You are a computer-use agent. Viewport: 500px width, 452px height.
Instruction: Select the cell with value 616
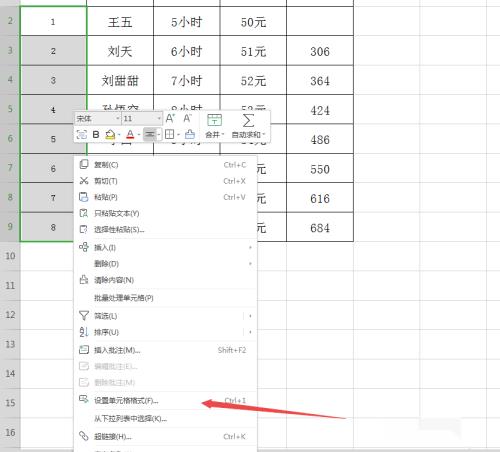point(320,198)
